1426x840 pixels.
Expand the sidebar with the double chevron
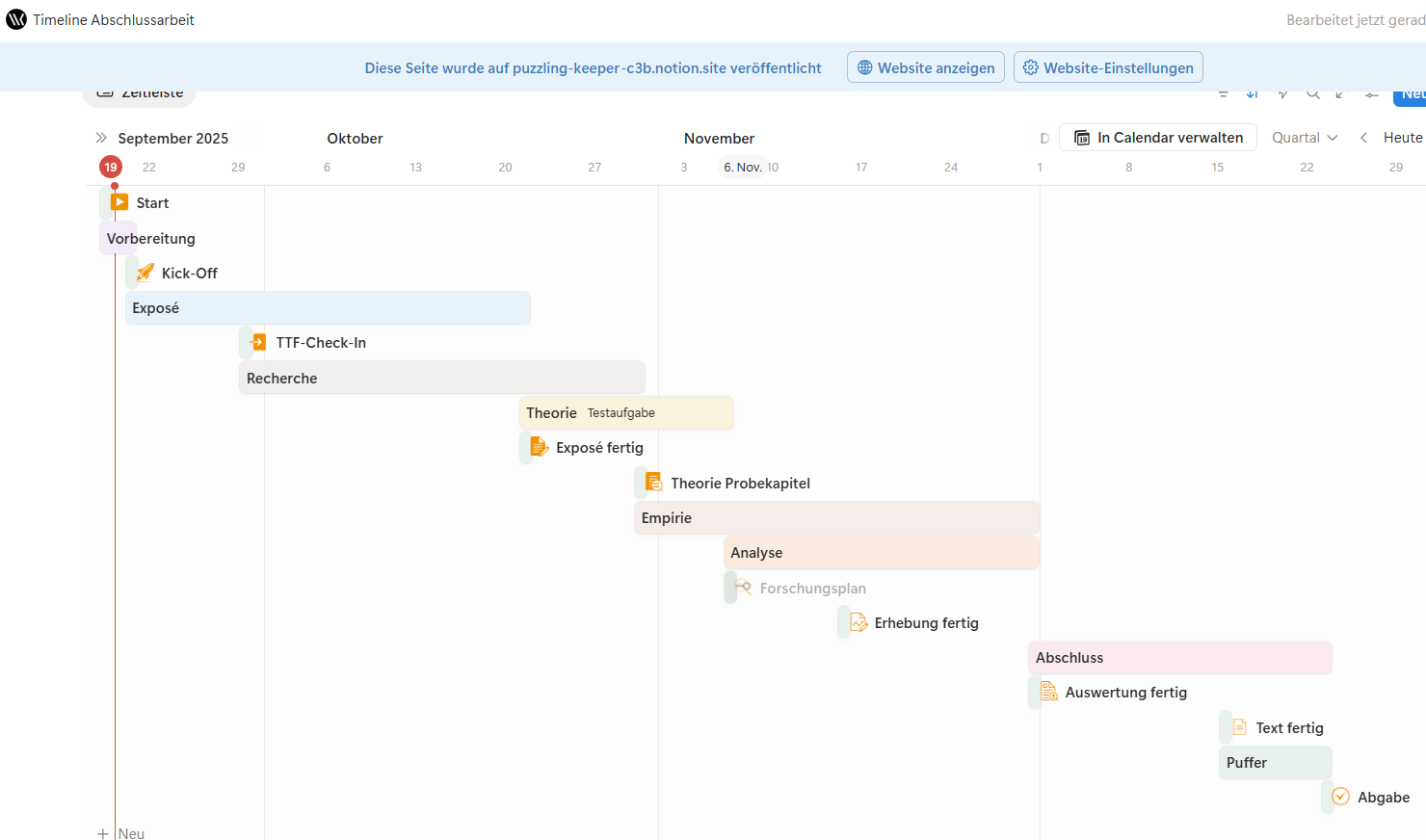pos(99,137)
